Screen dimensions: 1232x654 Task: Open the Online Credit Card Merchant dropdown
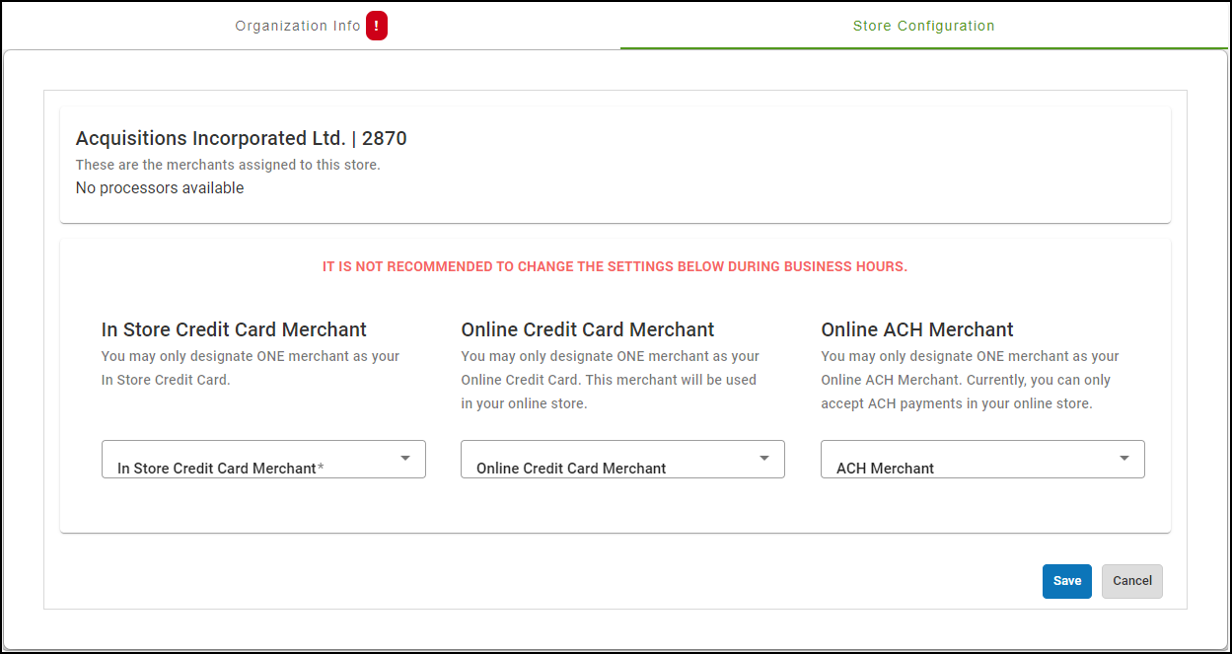(x=610, y=460)
